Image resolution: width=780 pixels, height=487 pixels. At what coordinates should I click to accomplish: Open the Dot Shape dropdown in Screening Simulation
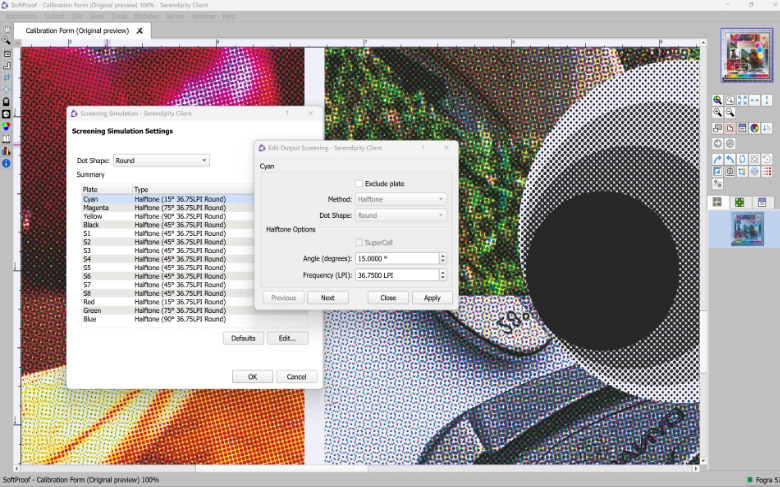tap(161, 161)
